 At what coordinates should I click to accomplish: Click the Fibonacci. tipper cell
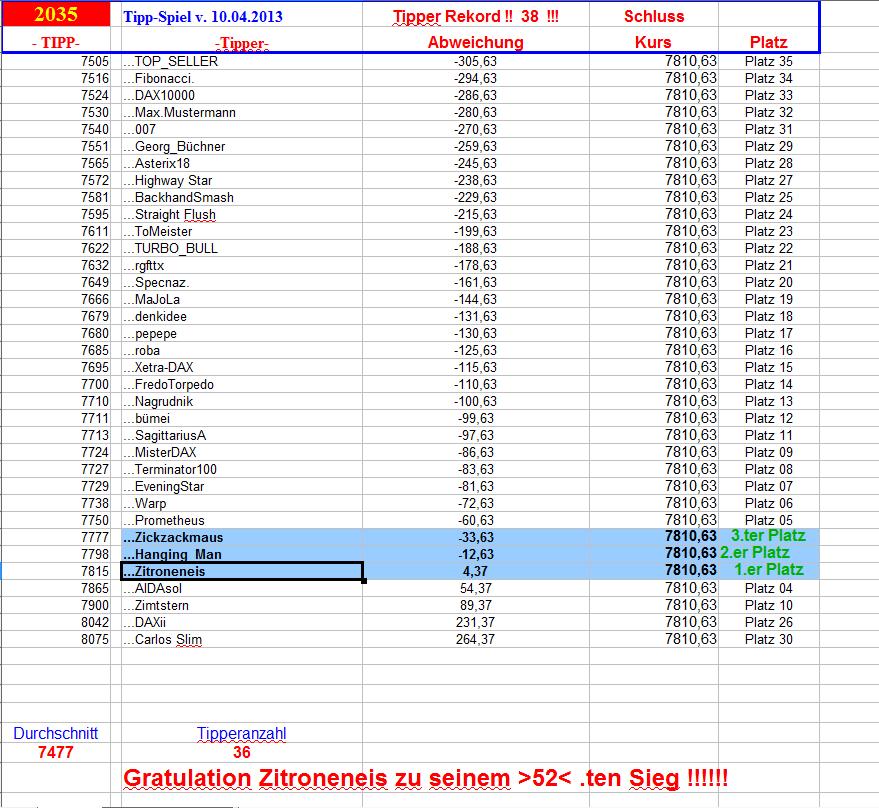[242, 79]
